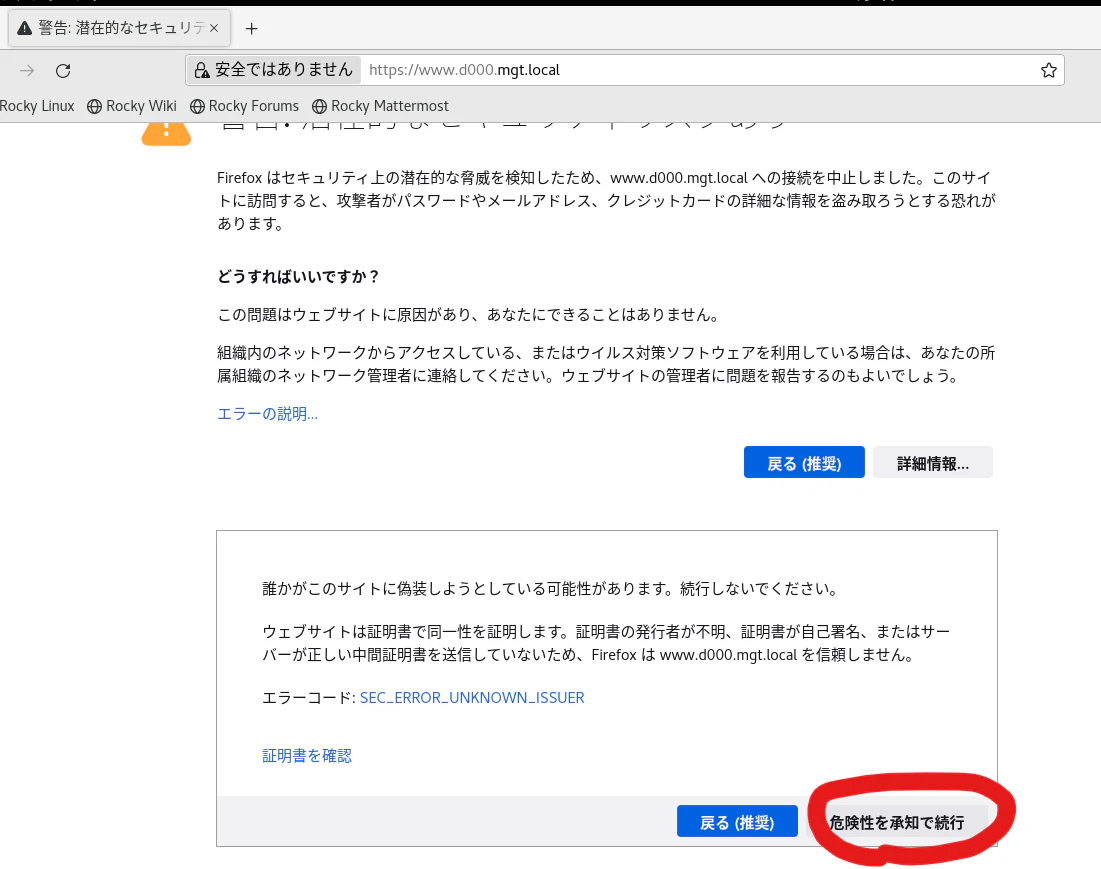Screen dimensions: 1101x869
Task: Click the globe icon beside Rocky Wiki
Action: coord(94,107)
